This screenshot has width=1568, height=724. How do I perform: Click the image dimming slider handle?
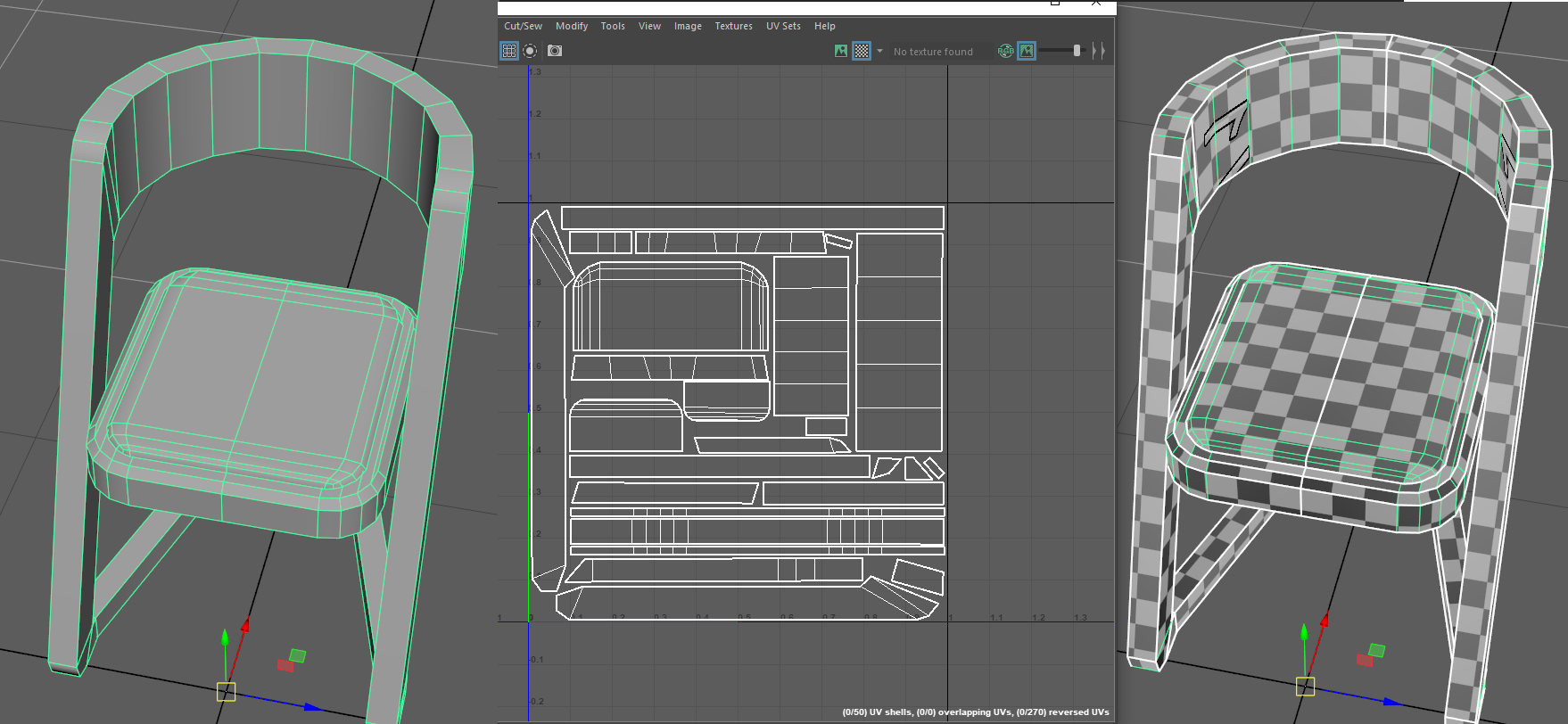click(1077, 51)
